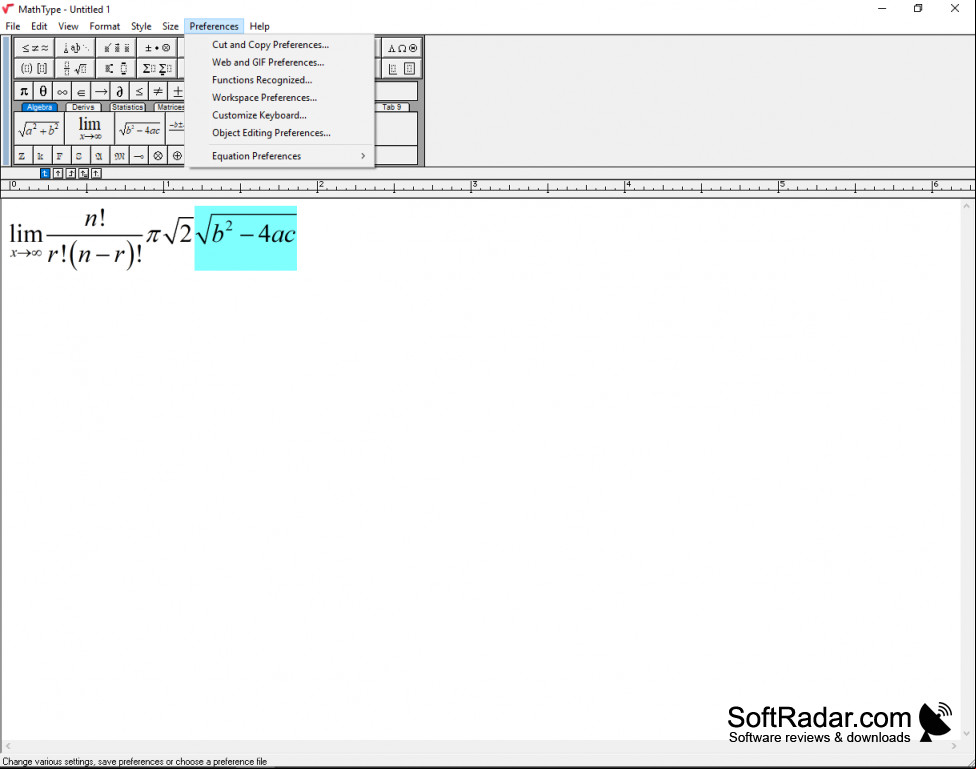Open the Edit menu
Screen dimensions: 976x769
click(39, 26)
